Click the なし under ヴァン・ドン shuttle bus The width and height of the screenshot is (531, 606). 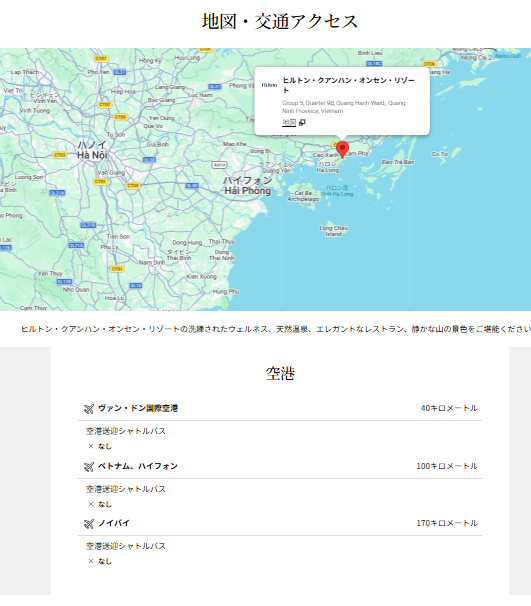pos(104,446)
